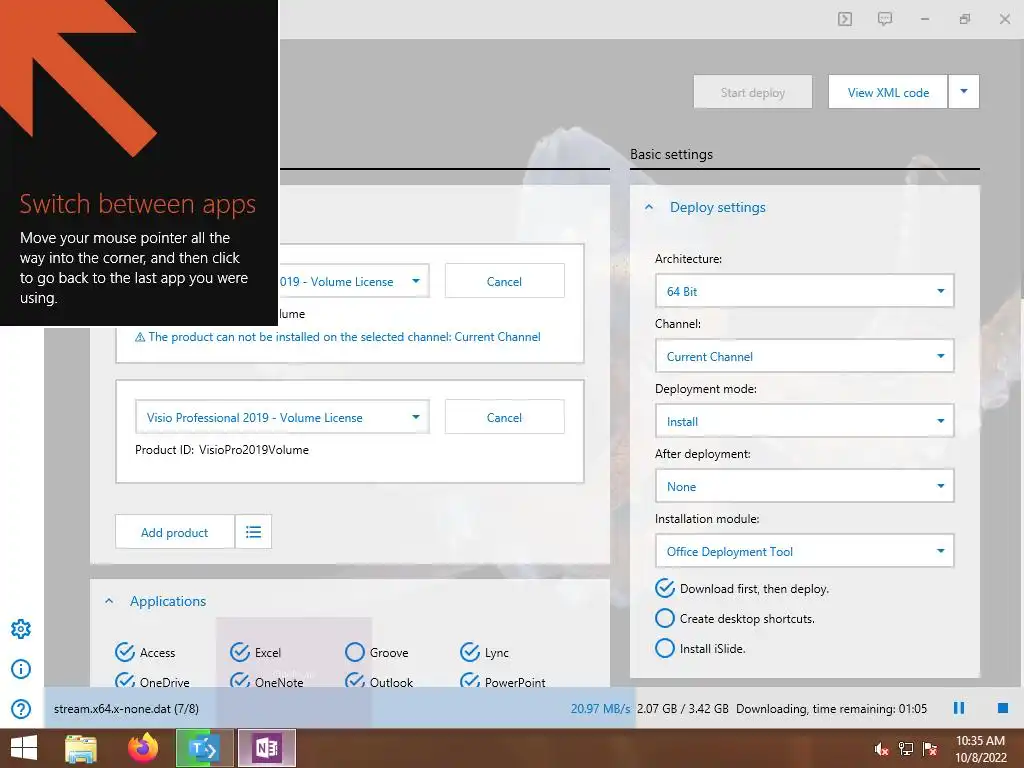Open the settings gear in sidebar
Image resolution: width=1024 pixels, height=768 pixels.
click(x=21, y=629)
